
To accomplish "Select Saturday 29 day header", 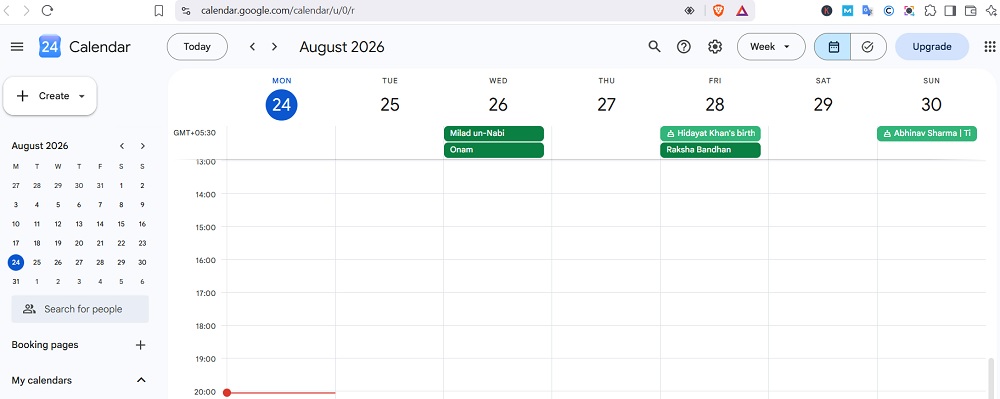I will click(823, 104).
